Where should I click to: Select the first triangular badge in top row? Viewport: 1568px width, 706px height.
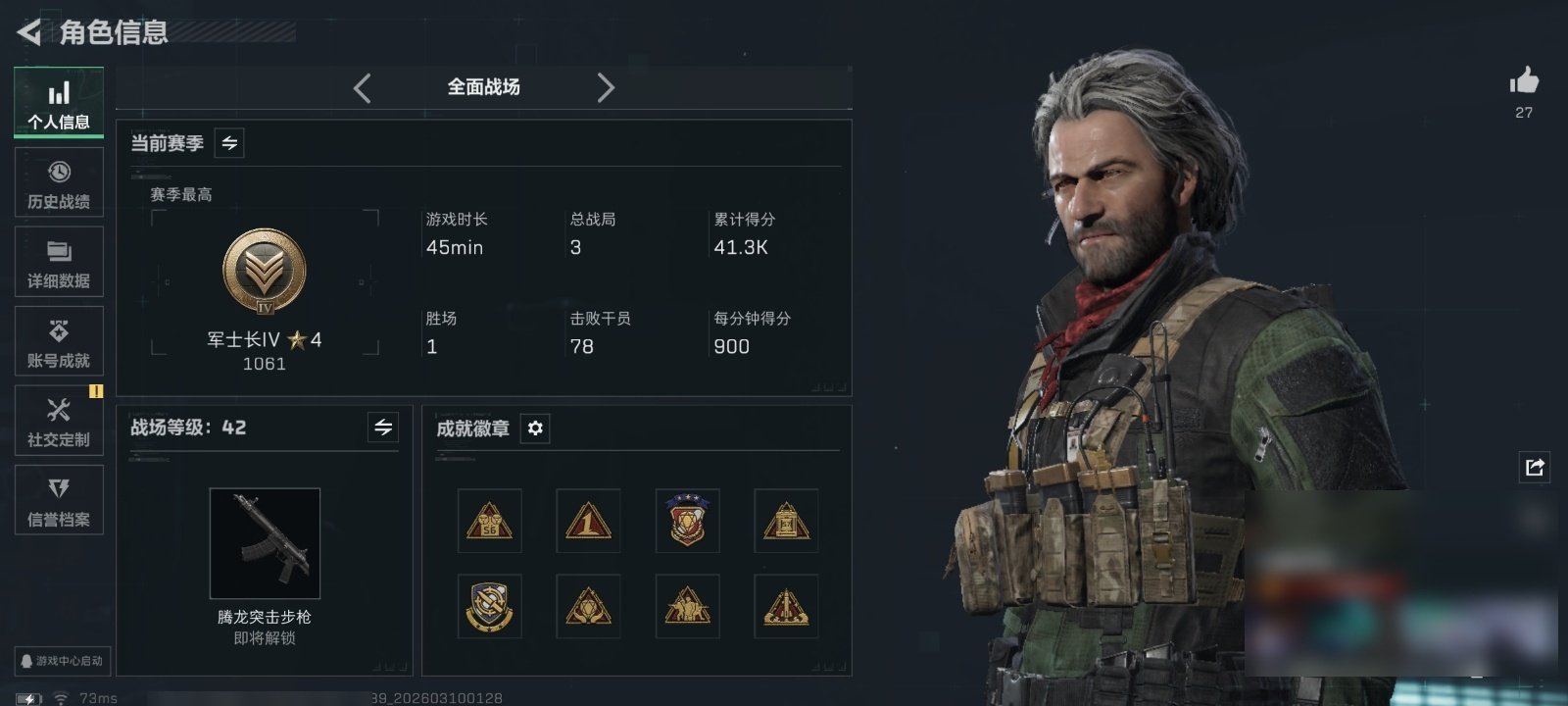(489, 521)
